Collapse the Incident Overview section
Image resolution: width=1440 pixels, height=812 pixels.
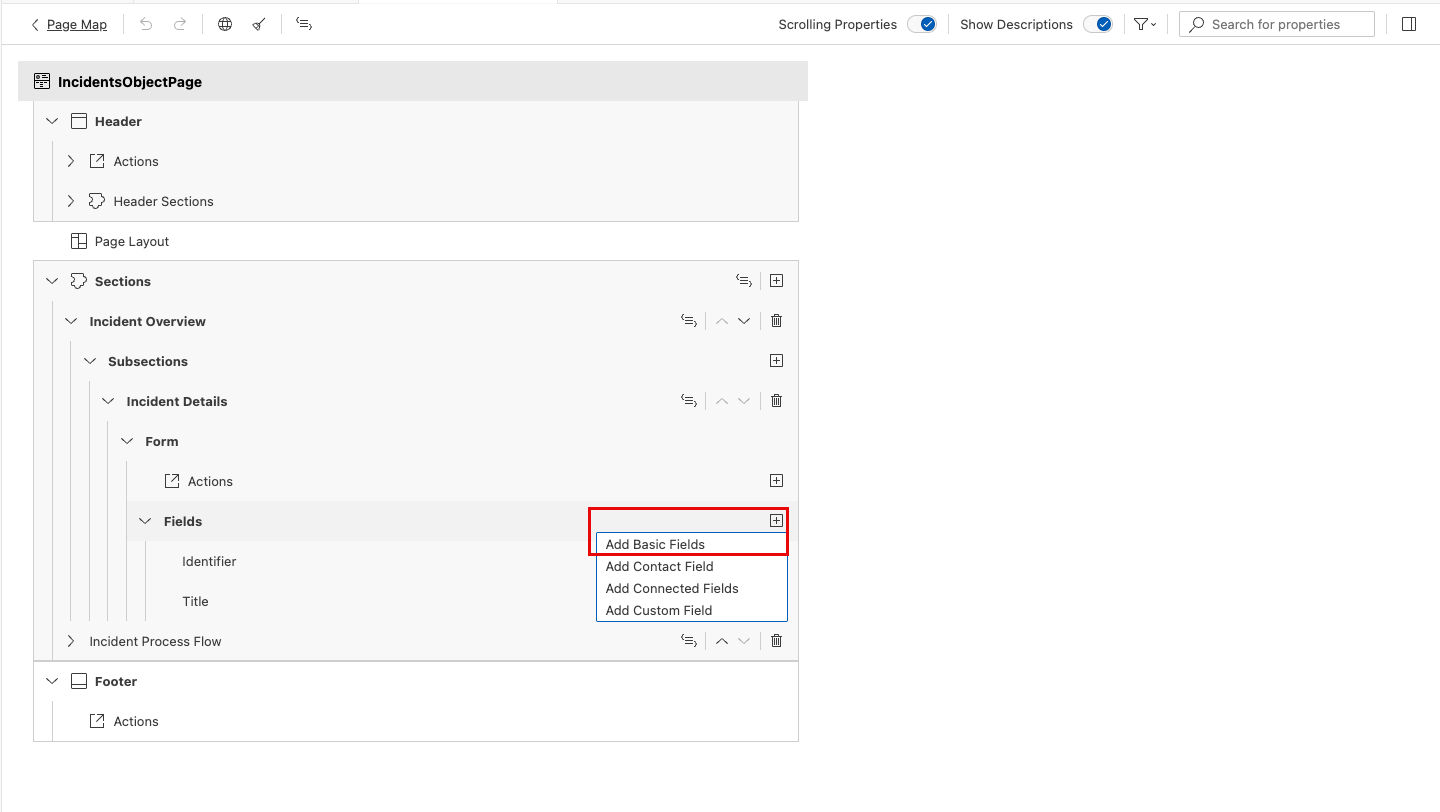(x=71, y=321)
